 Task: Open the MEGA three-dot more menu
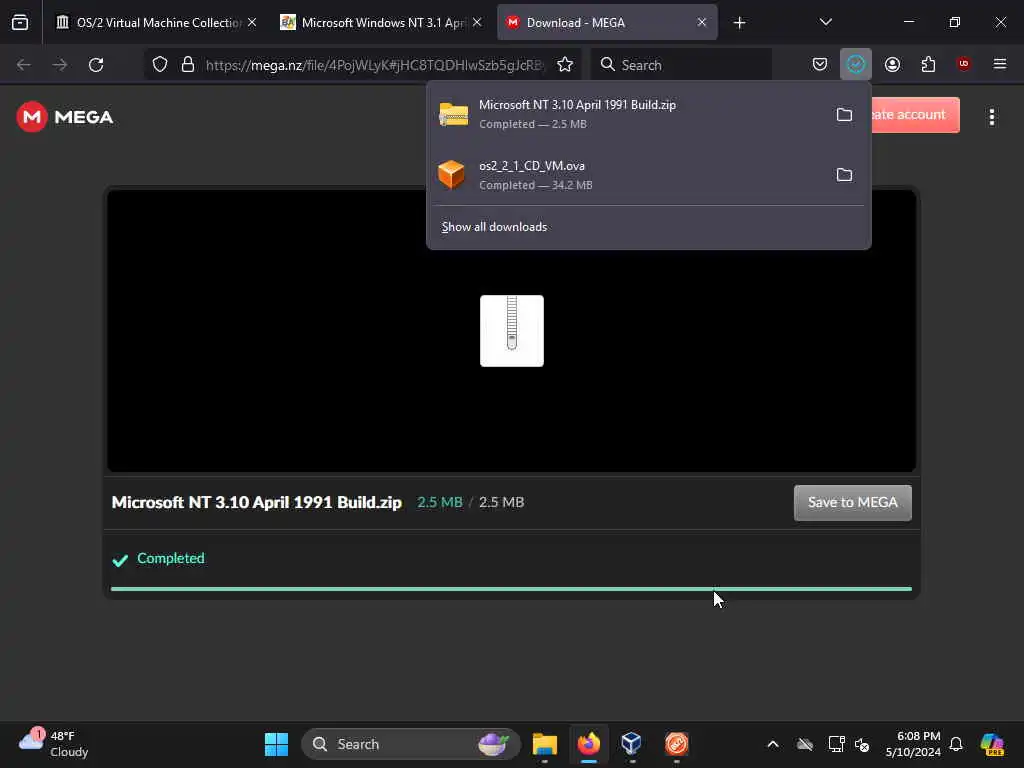coord(991,117)
